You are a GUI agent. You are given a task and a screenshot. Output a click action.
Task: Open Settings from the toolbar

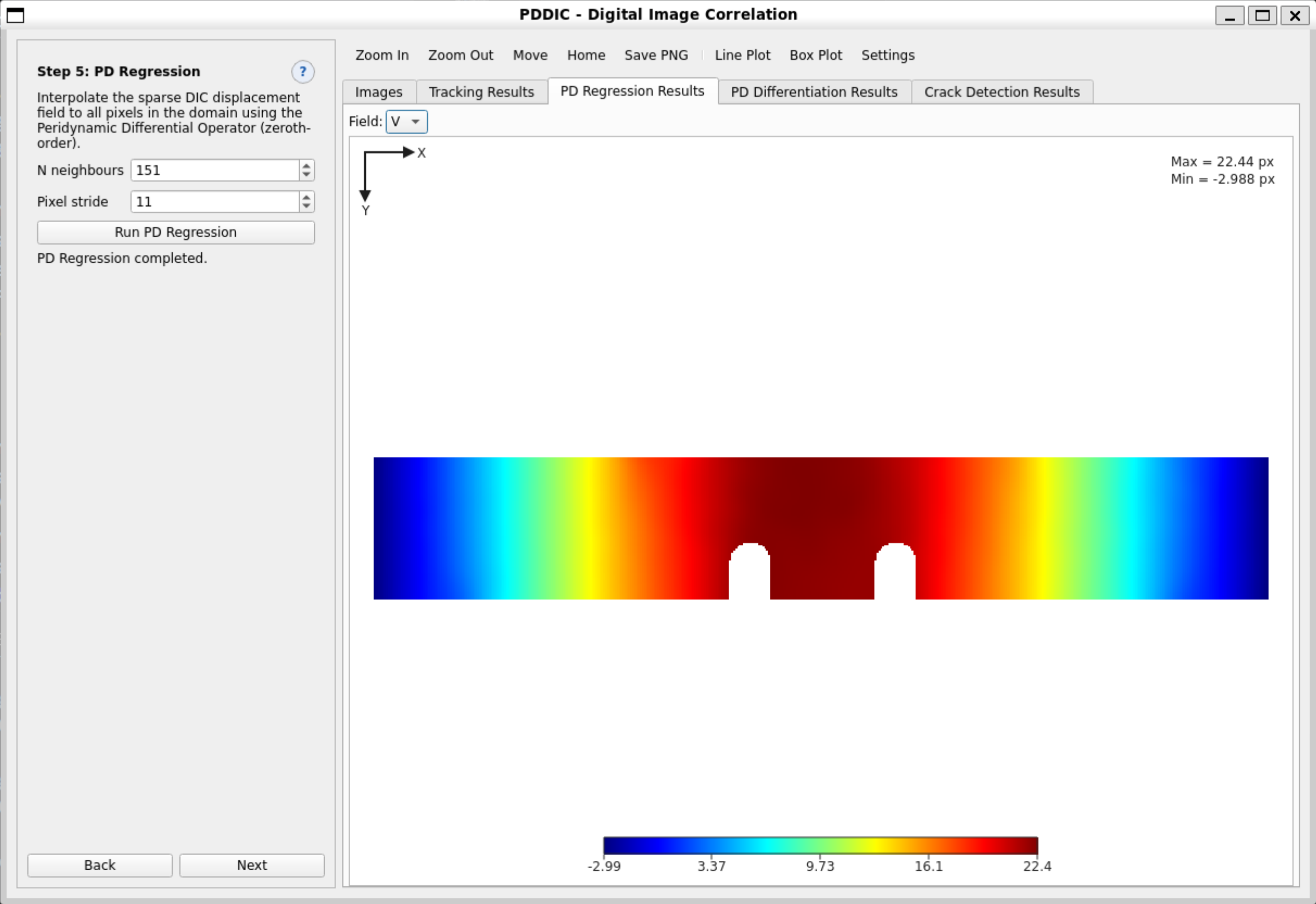pyautogui.click(x=888, y=56)
